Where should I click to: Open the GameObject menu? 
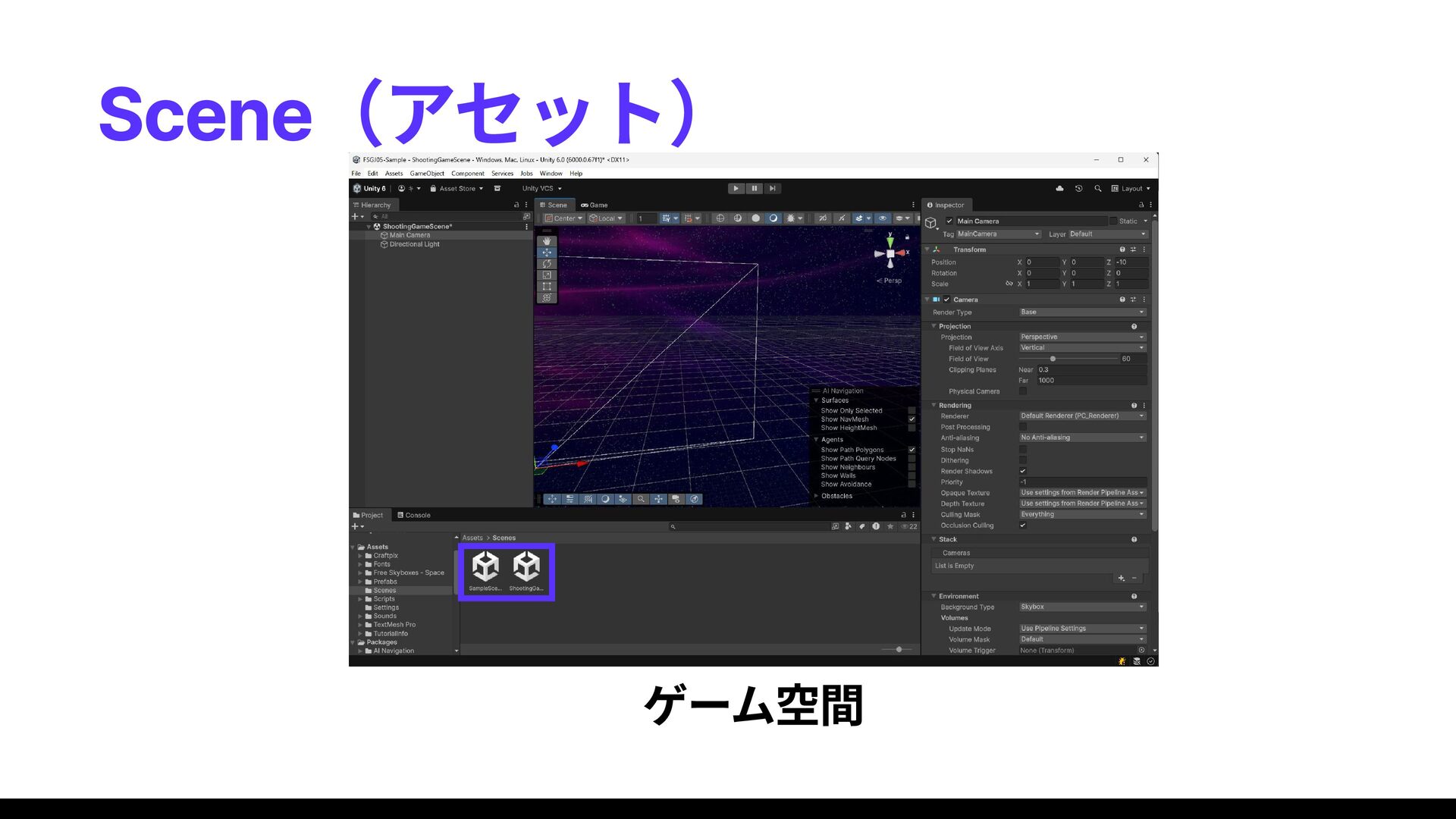pyautogui.click(x=427, y=174)
